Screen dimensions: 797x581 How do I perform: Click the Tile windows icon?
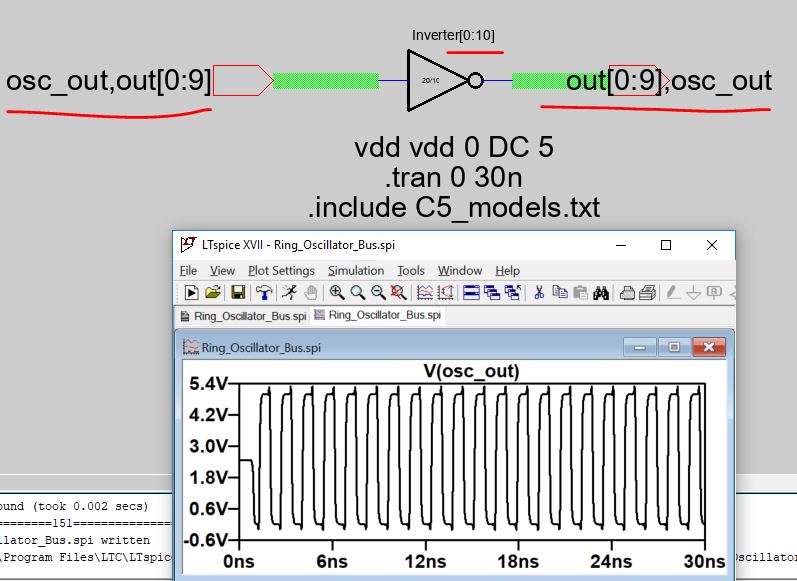coord(471,293)
